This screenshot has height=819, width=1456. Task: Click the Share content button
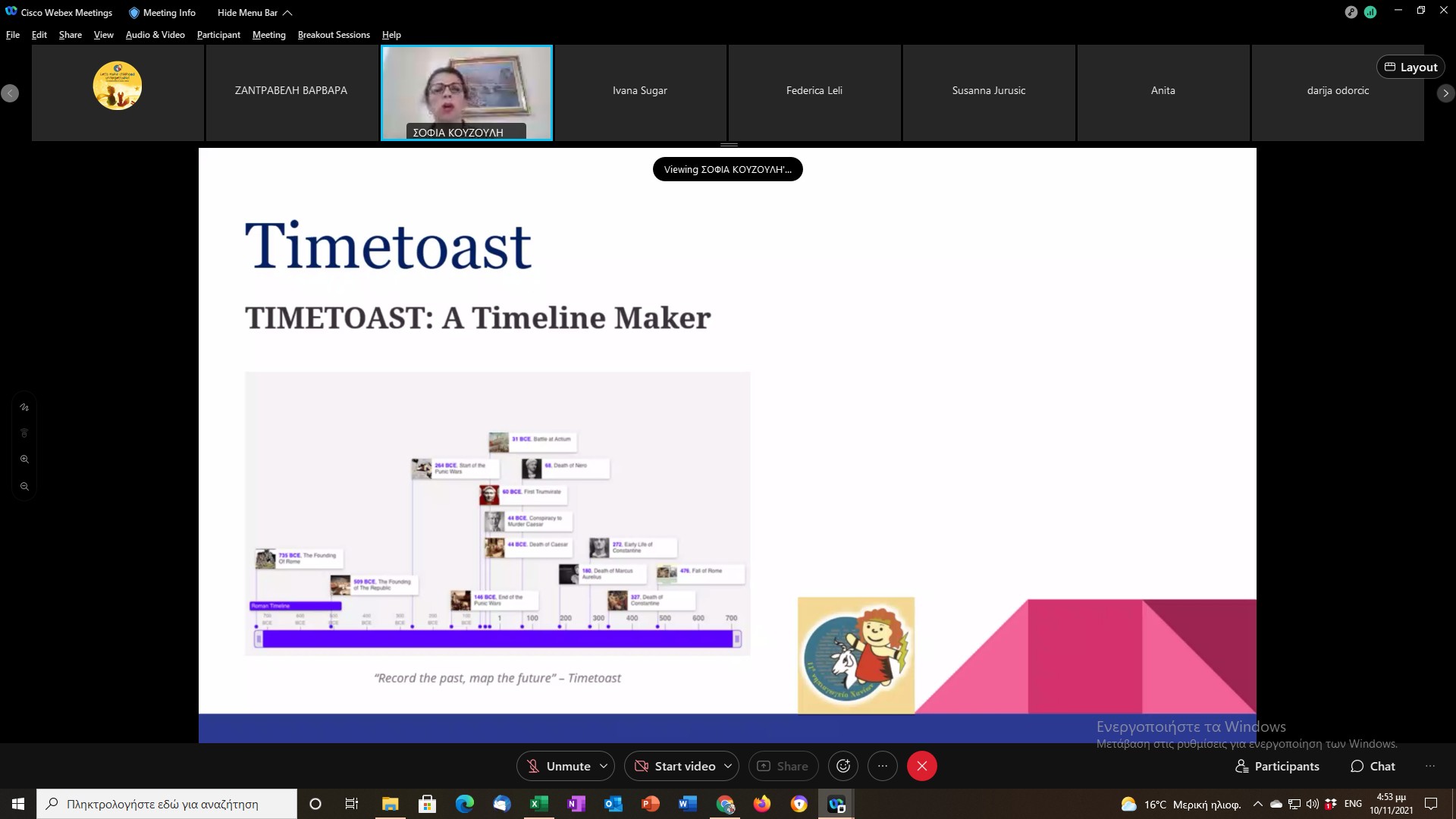tap(783, 766)
